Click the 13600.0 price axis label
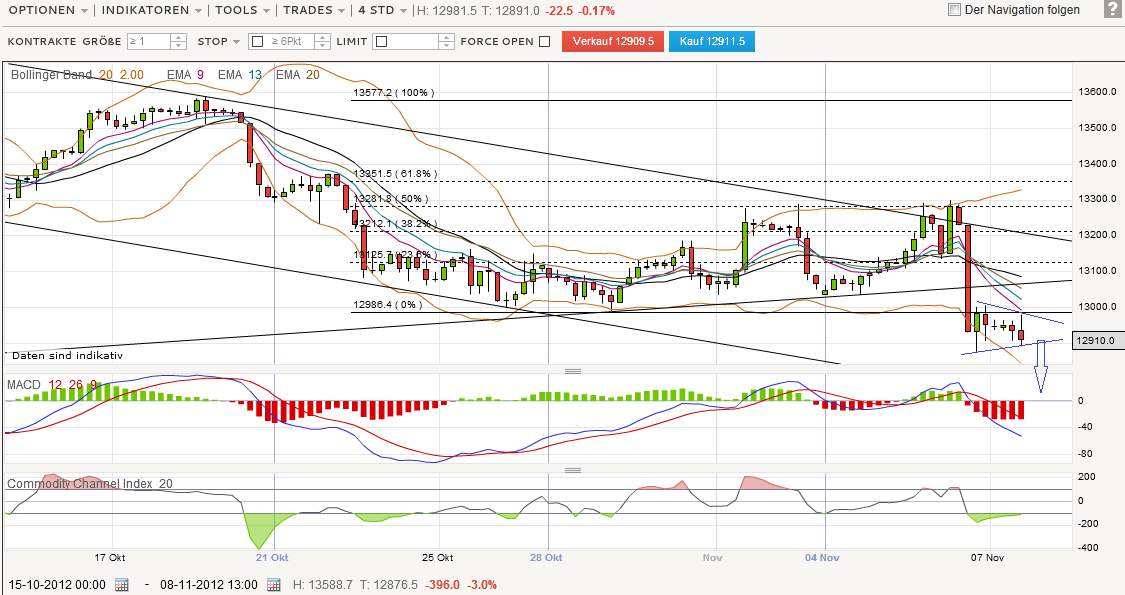Screen dimensions: 1125x595 point(1097,92)
